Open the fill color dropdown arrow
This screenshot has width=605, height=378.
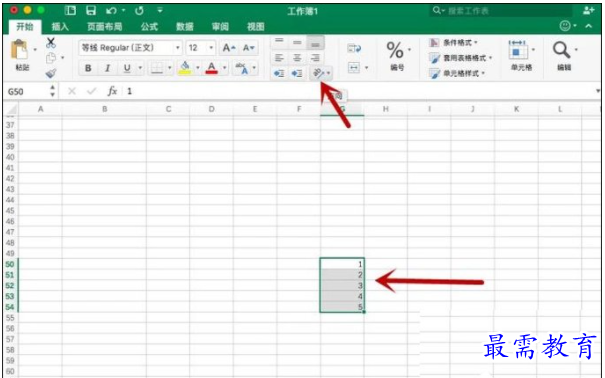coord(198,68)
